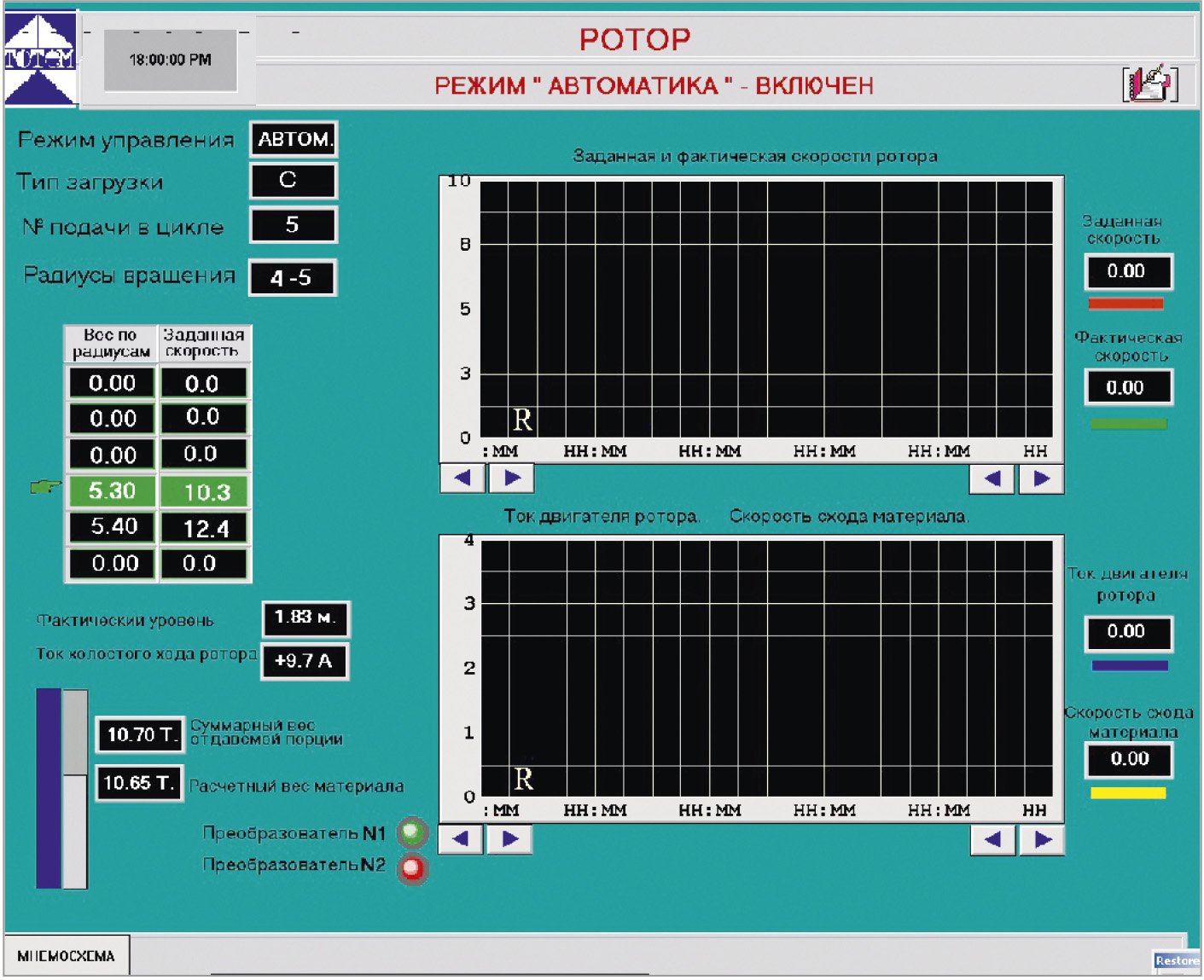Click the highlighted weight cell 5.30
Image resolution: width=1204 pixels, height=980 pixels.
(x=112, y=490)
